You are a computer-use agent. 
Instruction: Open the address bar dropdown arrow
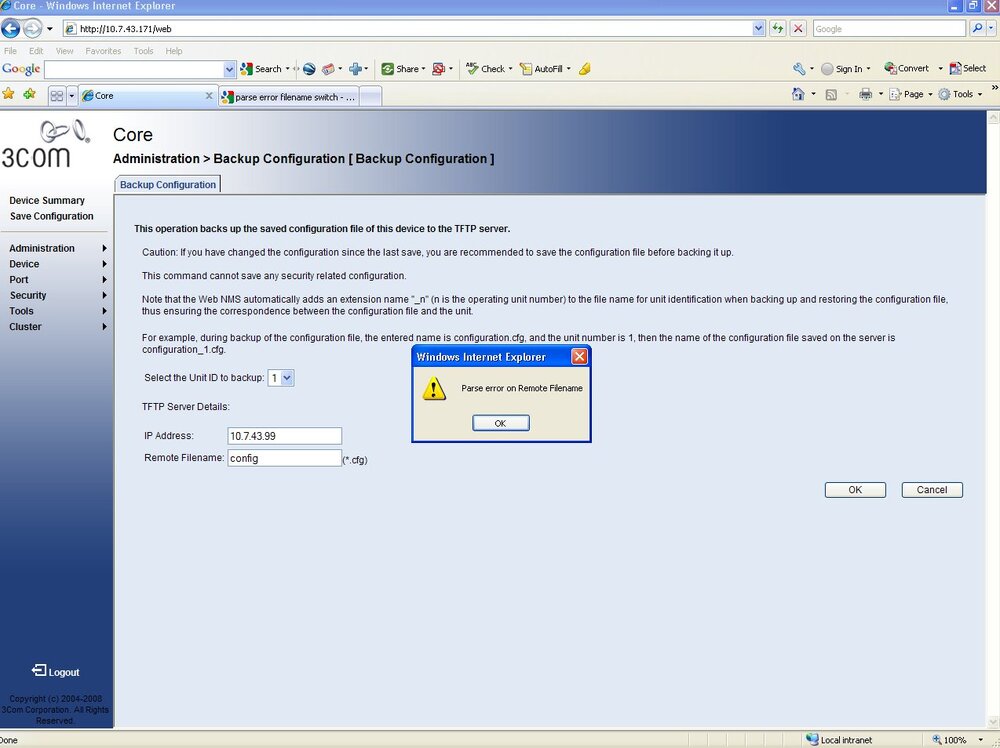[758, 29]
